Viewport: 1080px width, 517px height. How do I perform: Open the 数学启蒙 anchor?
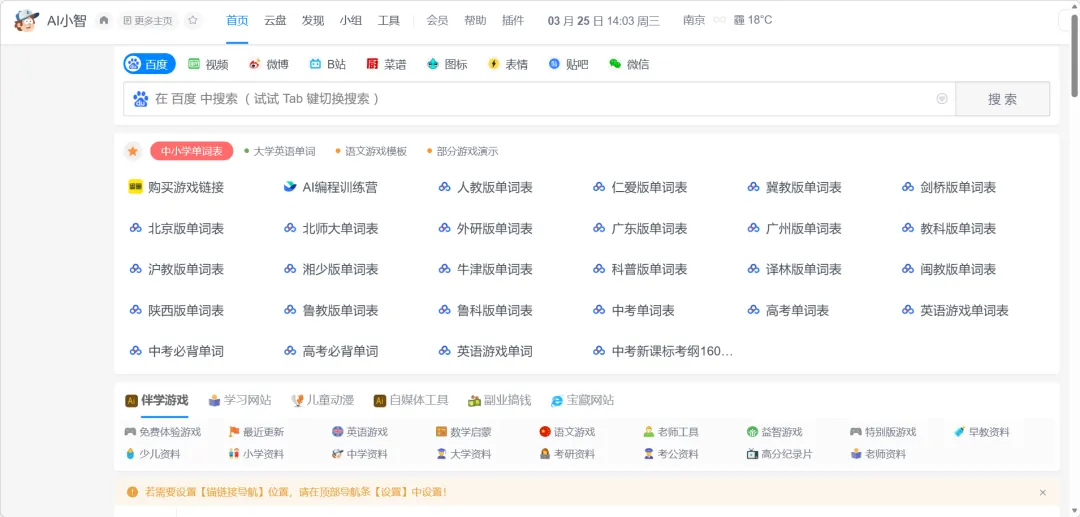pos(464,432)
